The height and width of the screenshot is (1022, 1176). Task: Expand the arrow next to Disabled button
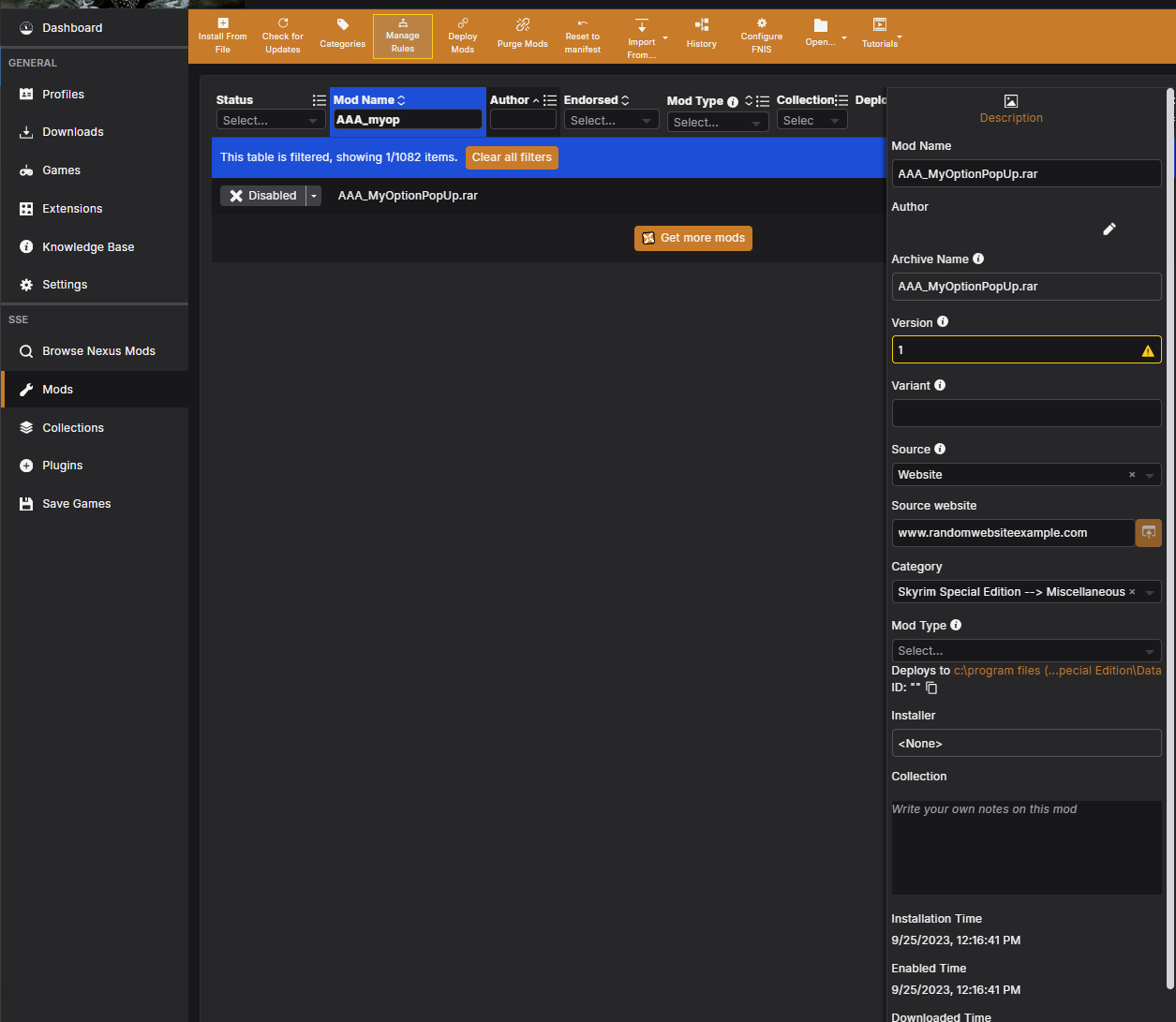[x=314, y=196]
